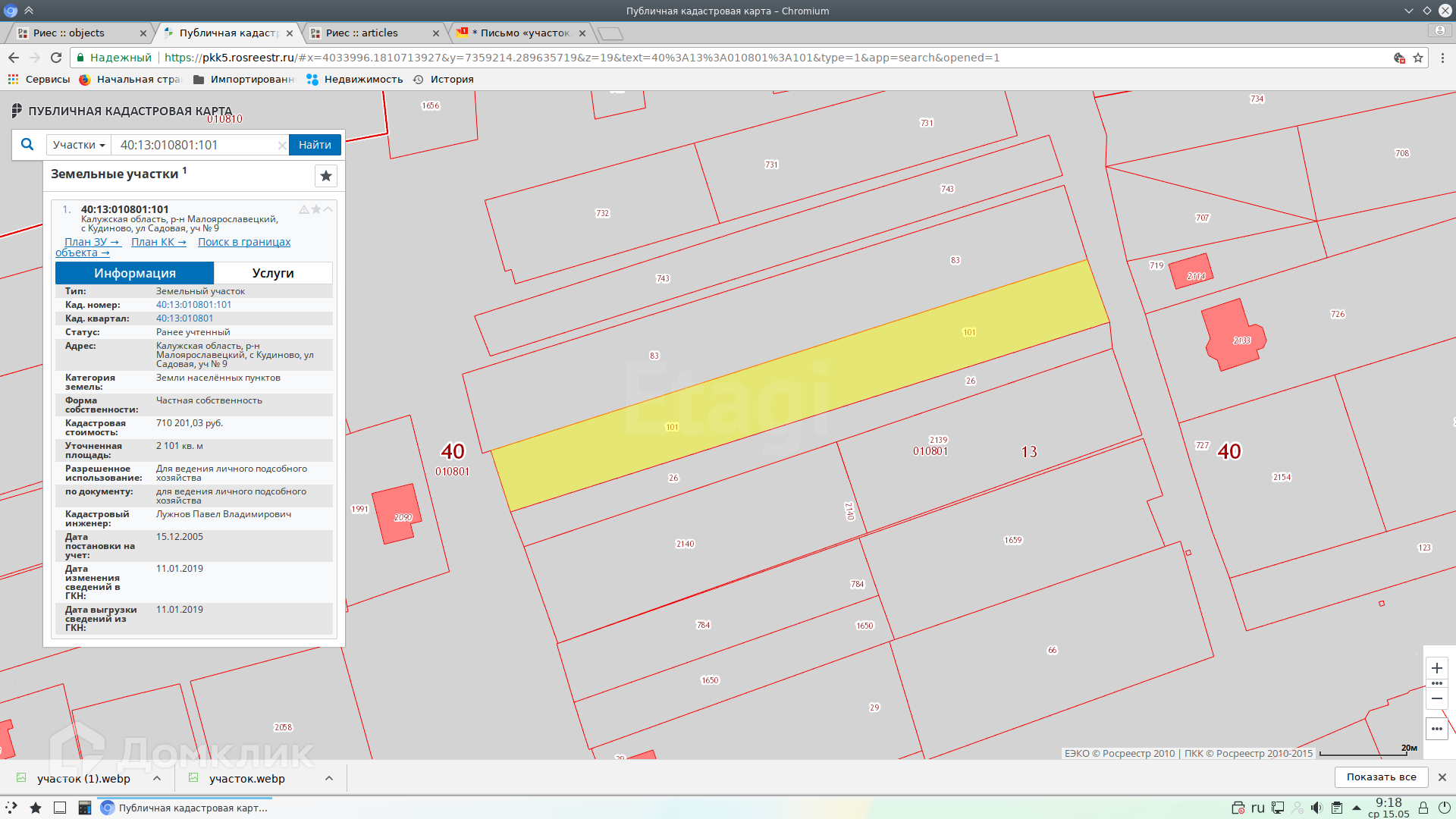Collapse the parcel result card chevron

(x=328, y=209)
